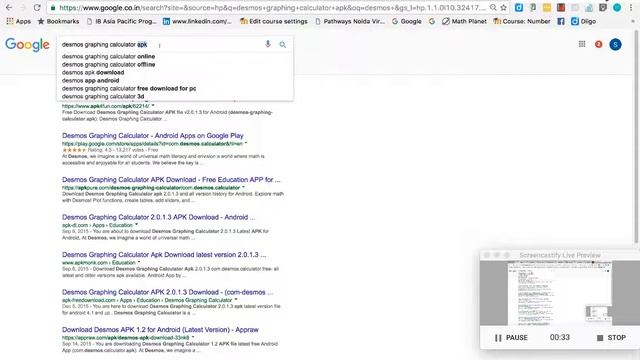Open 'Android Apps on Google Play' result

pyautogui.click(x=153, y=136)
